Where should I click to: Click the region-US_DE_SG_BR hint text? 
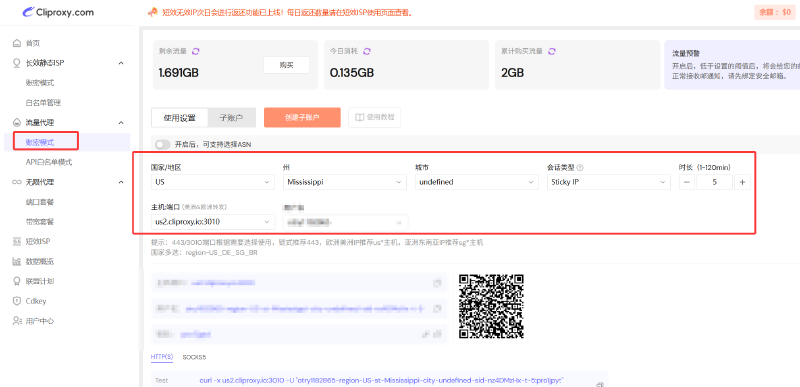(222, 252)
